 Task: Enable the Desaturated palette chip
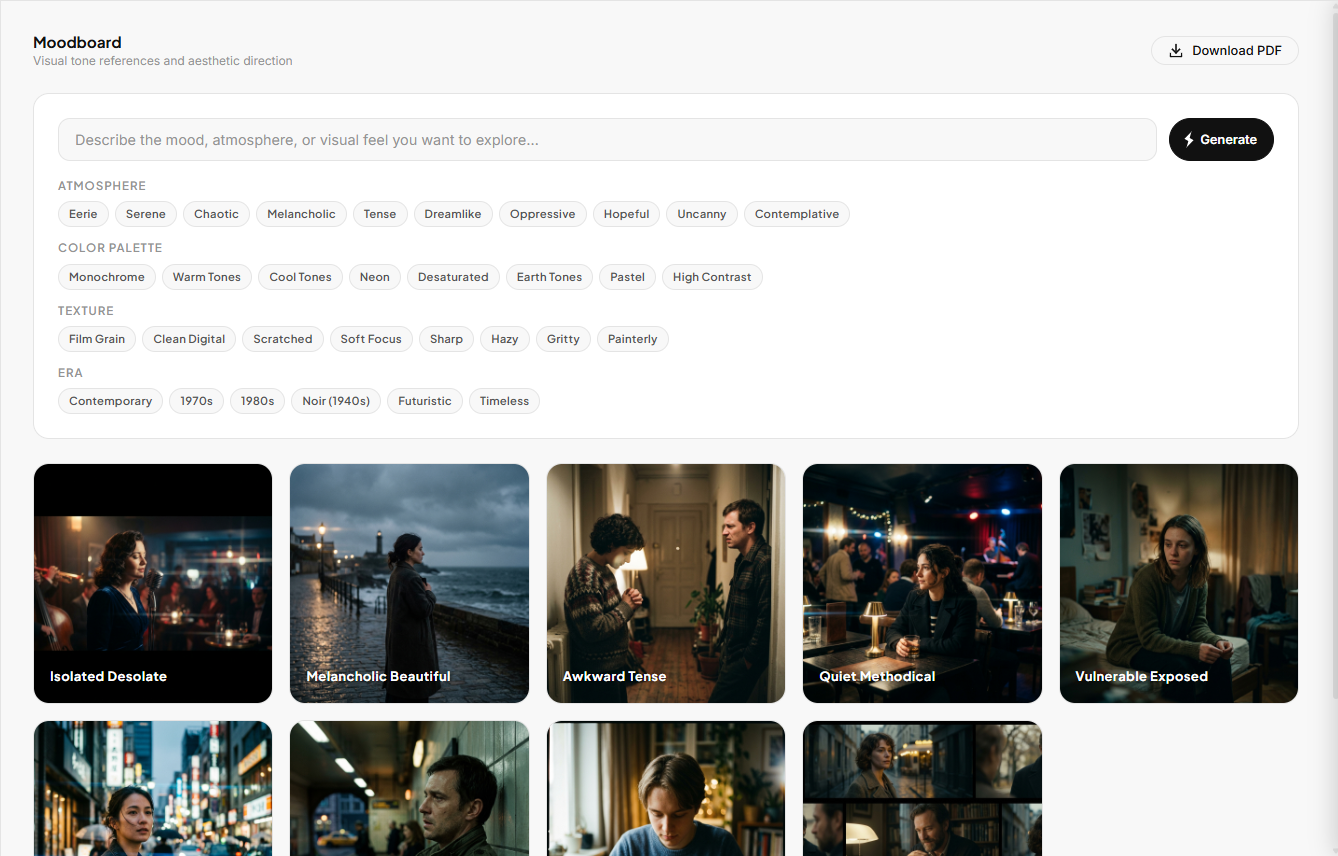[x=453, y=277]
